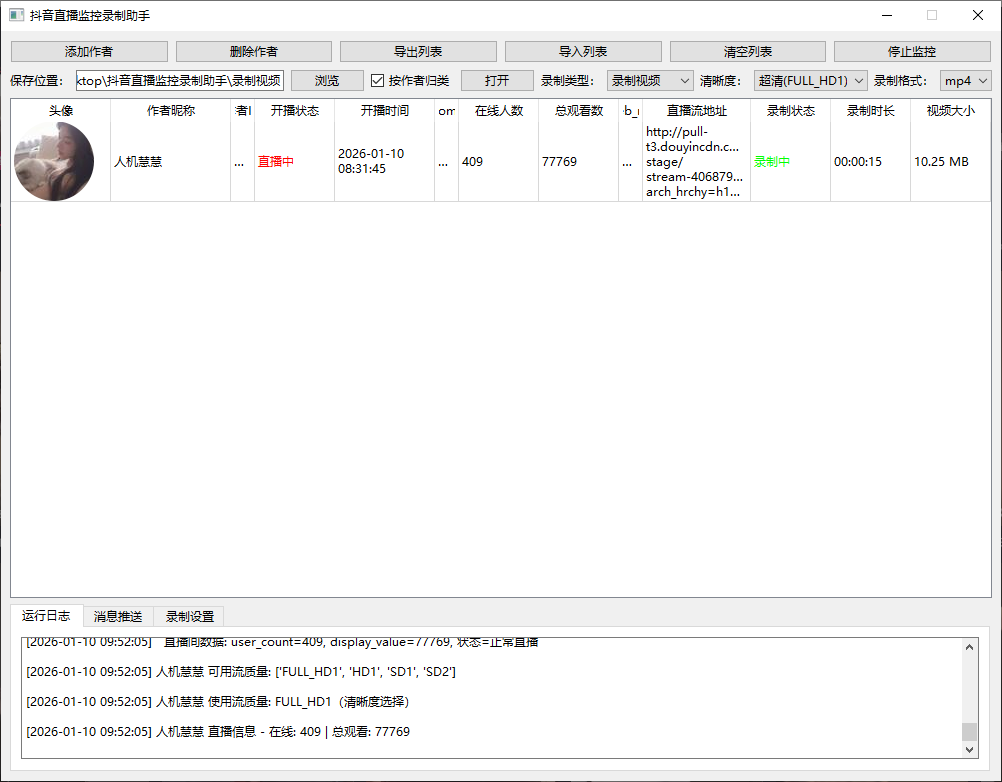Click the 添加作者 button
This screenshot has width=1002, height=782.
click(x=89, y=52)
